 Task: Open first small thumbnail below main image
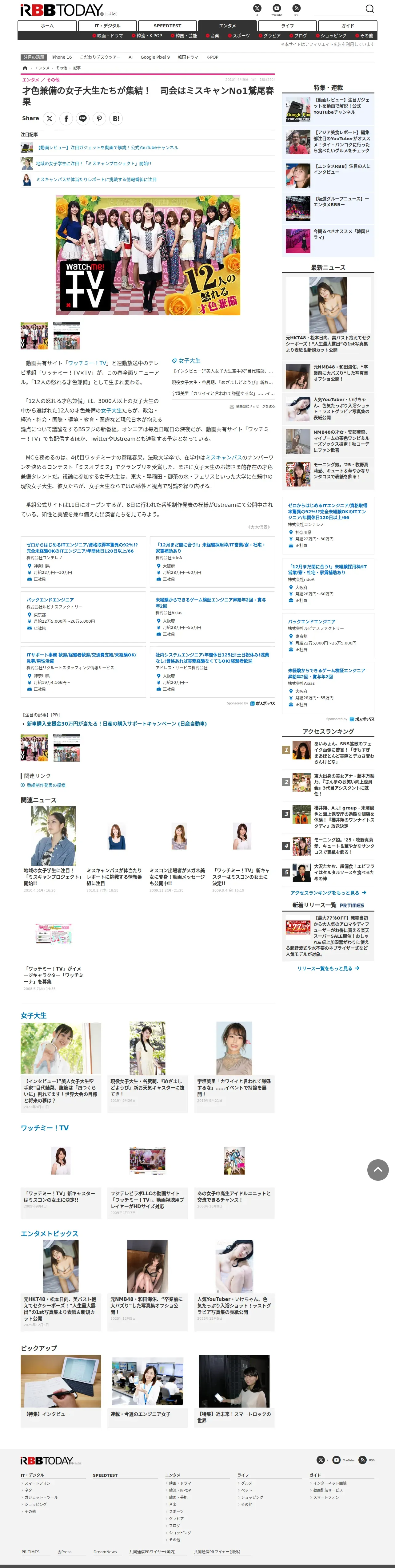coord(34,335)
